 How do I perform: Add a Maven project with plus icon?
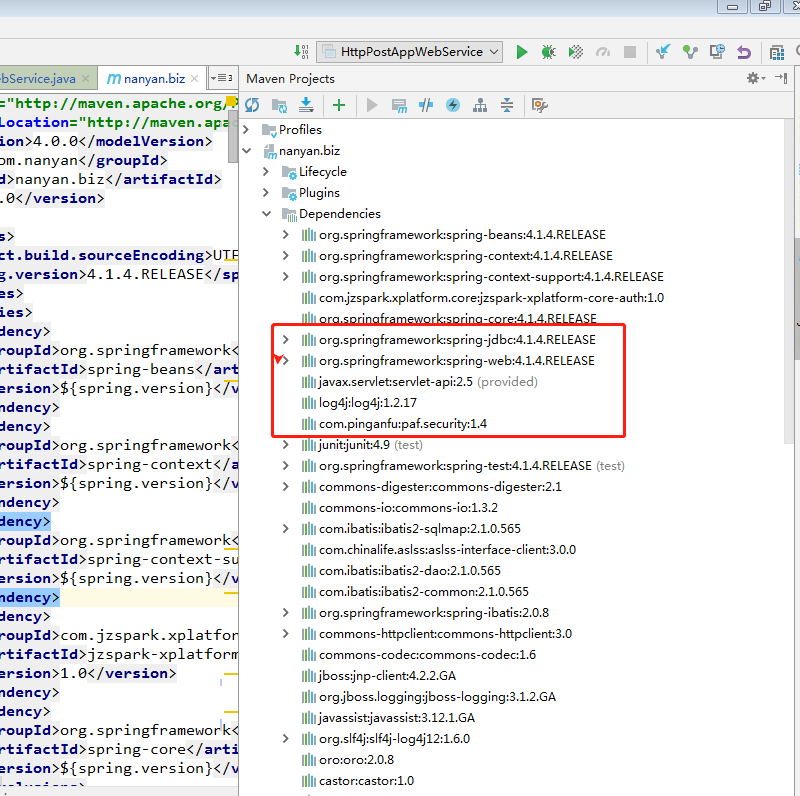[339, 105]
